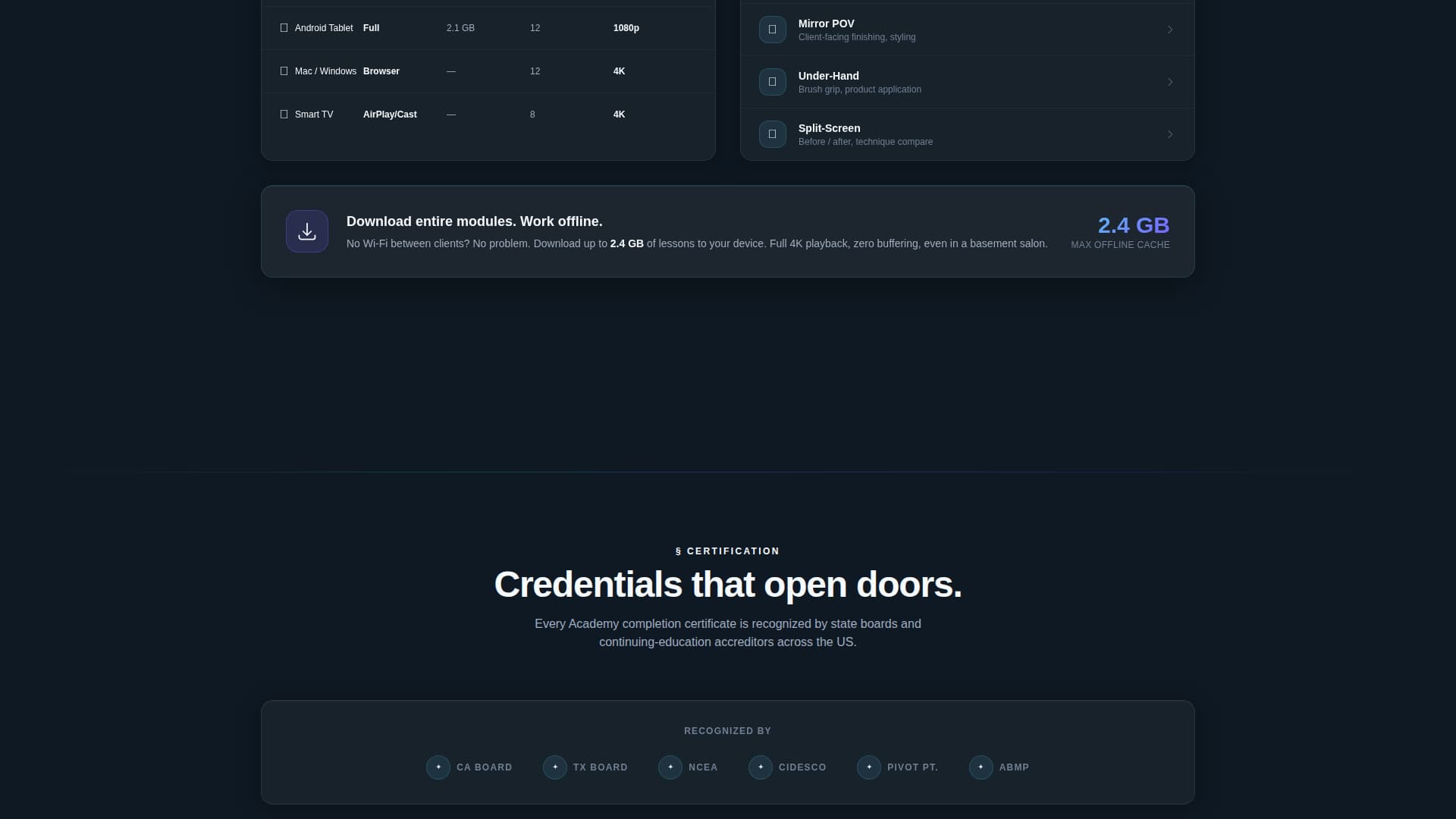The height and width of the screenshot is (819, 1456).
Task: Click the ABMP badge icon
Action: (981, 767)
